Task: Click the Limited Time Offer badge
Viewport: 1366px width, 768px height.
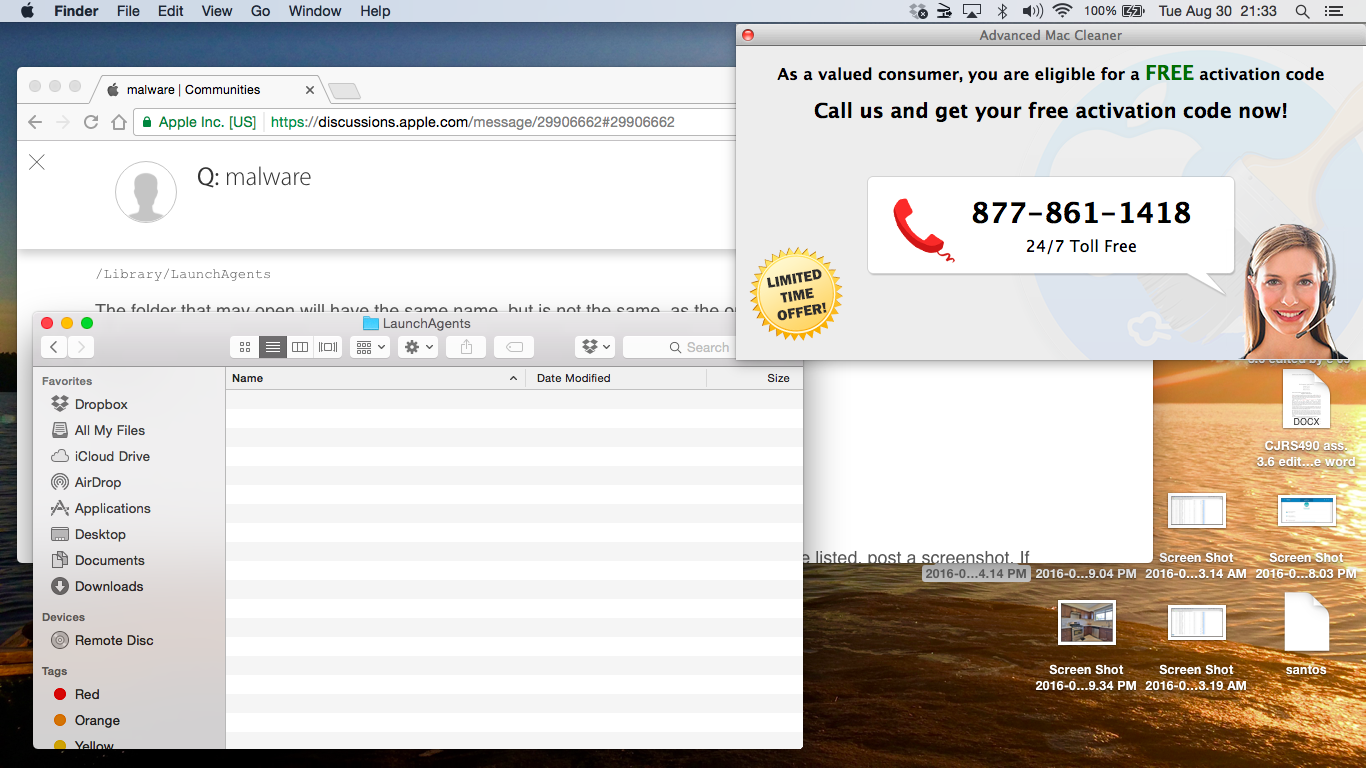Action: pos(796,294)
